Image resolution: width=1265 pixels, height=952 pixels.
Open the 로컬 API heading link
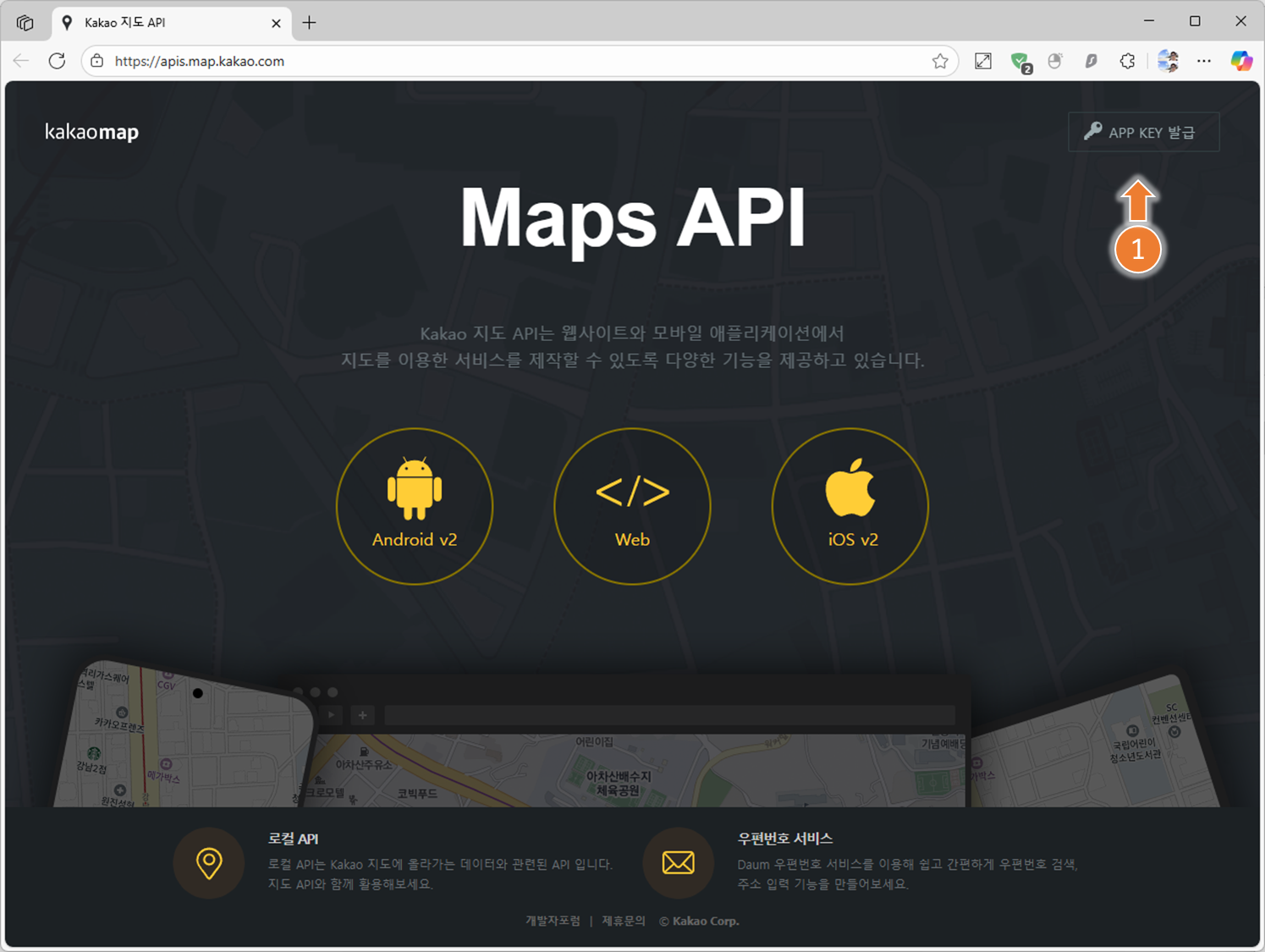pyautogui.click(x=293, y=839)
